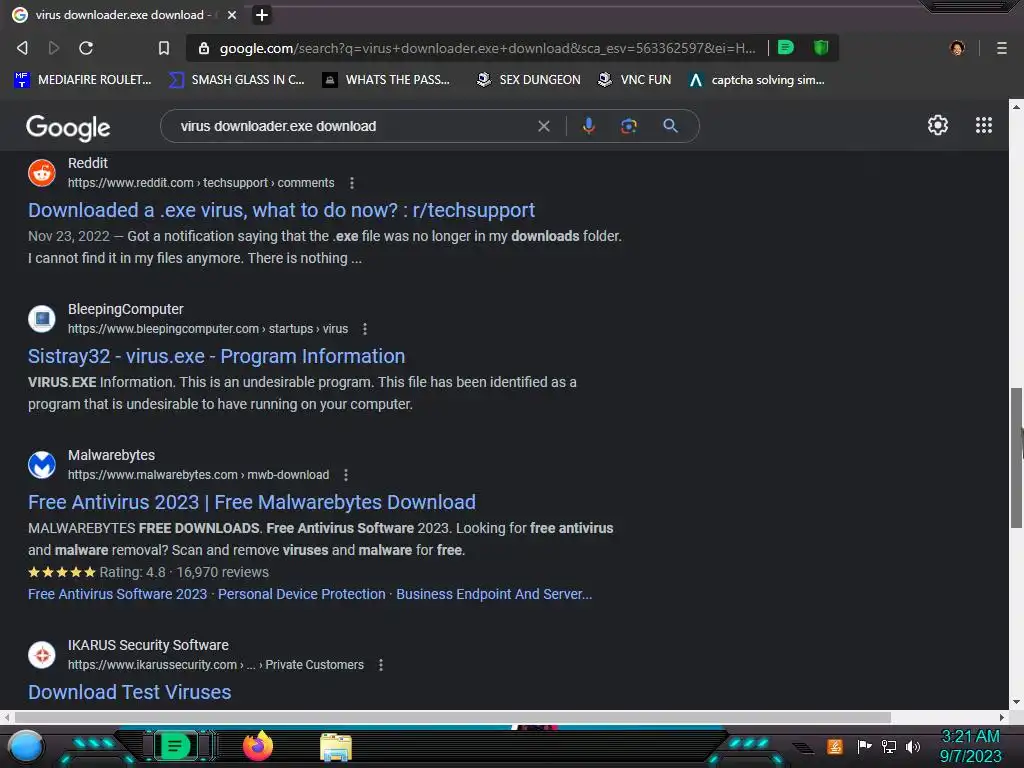Click the reddit.com techsupport comments URL
This screenshot has height=768, width=1024.
pos(201,183)
